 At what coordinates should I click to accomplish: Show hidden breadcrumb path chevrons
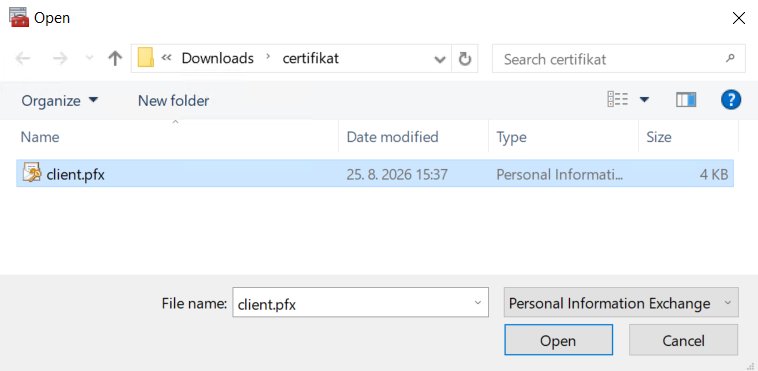click(x=167, y=58)
